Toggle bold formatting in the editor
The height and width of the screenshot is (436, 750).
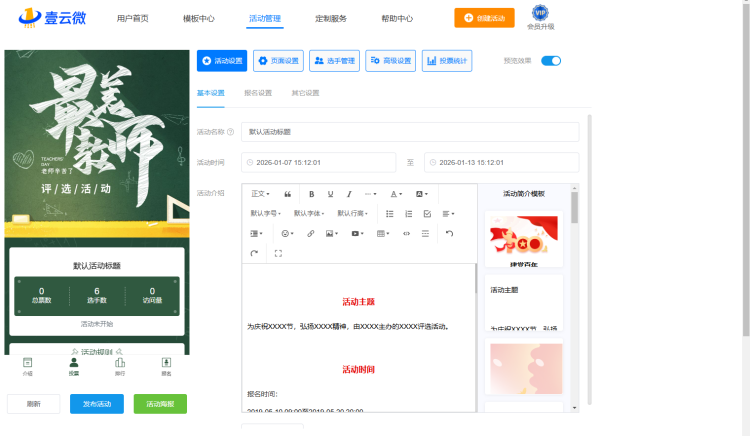point(312,193)
